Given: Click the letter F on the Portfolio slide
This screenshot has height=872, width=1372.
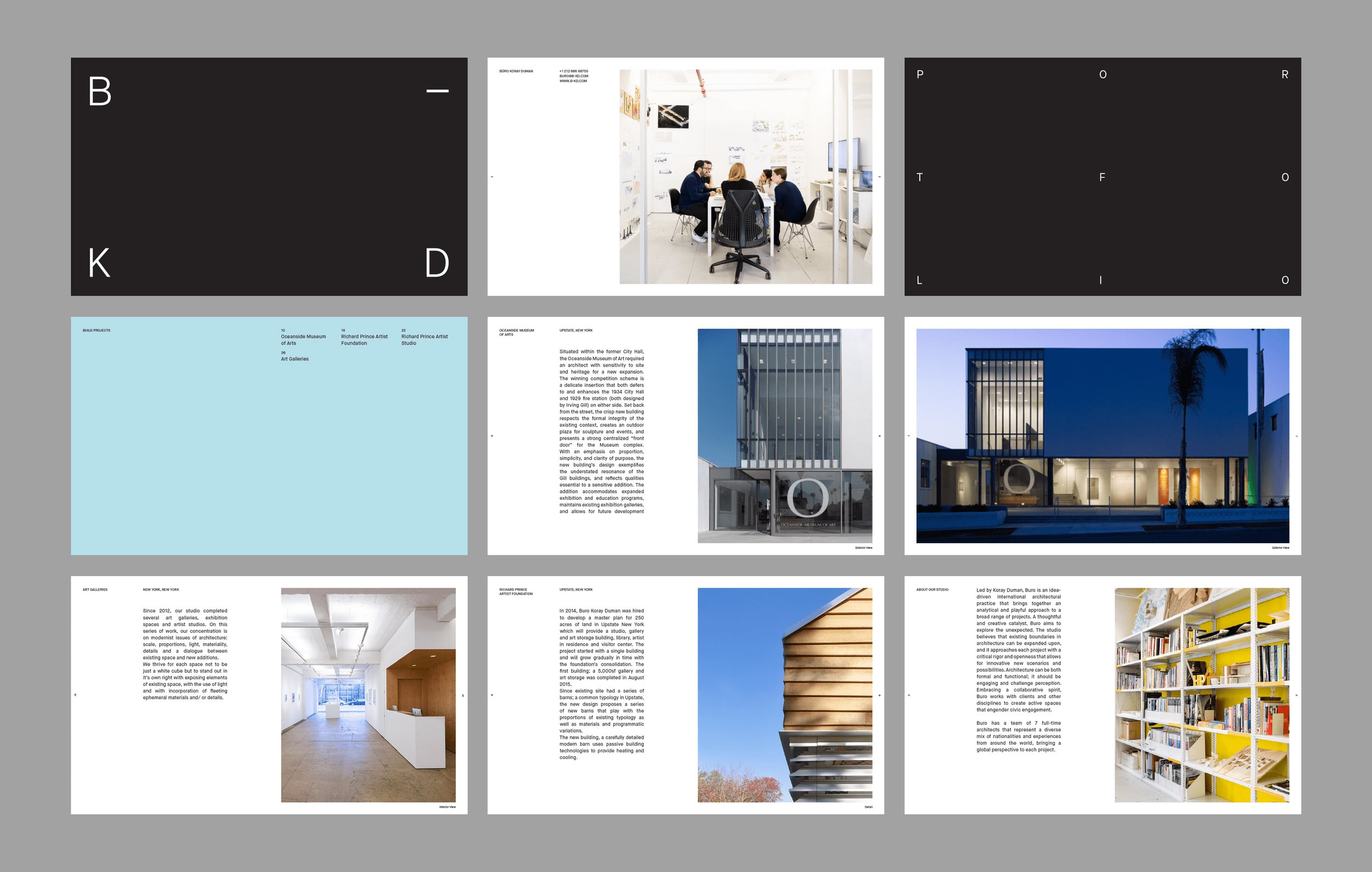Looking at the screenshot, I should point(1102,177).
